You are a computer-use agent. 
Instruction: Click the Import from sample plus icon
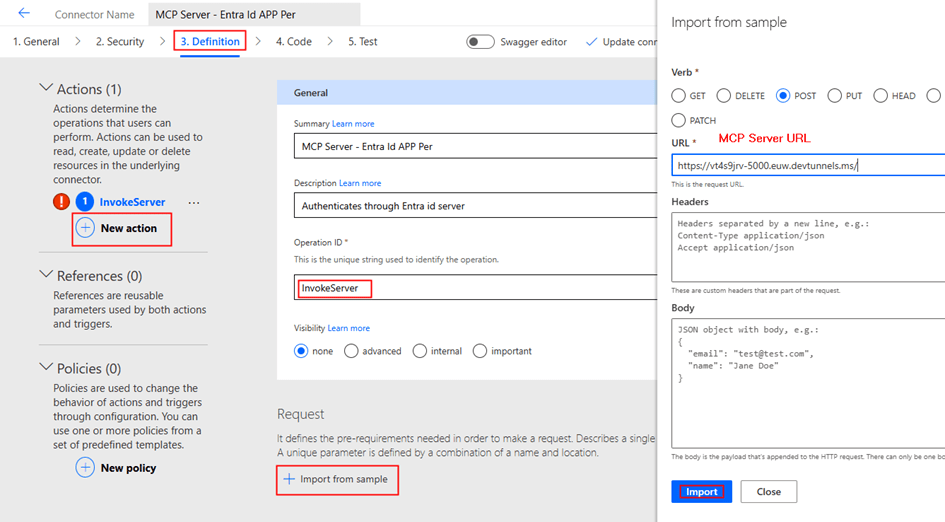(x=289, y=480)
